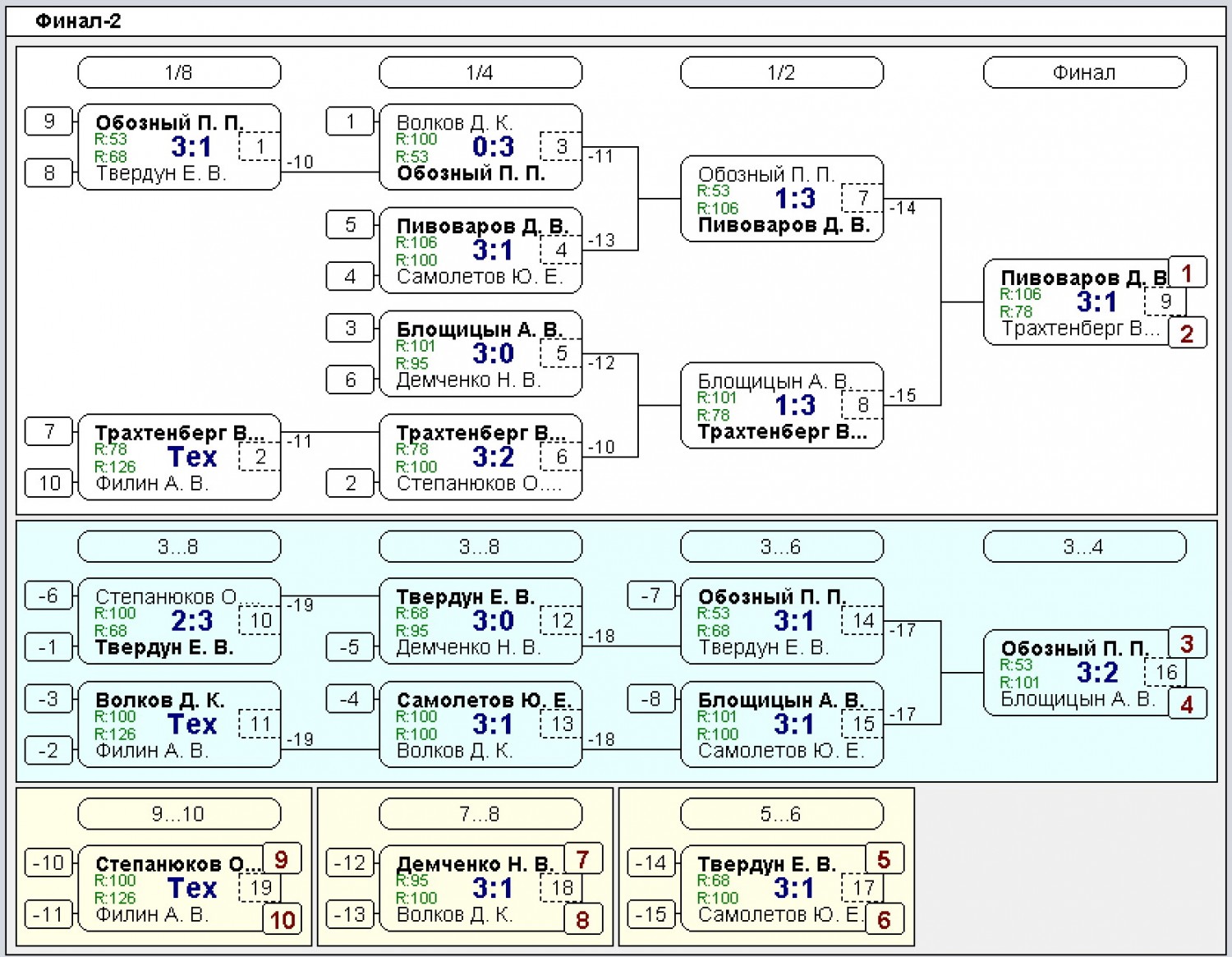Click dashed match number 16 in the 3...4 match
1232x957 pixels.
point(1165,672)
